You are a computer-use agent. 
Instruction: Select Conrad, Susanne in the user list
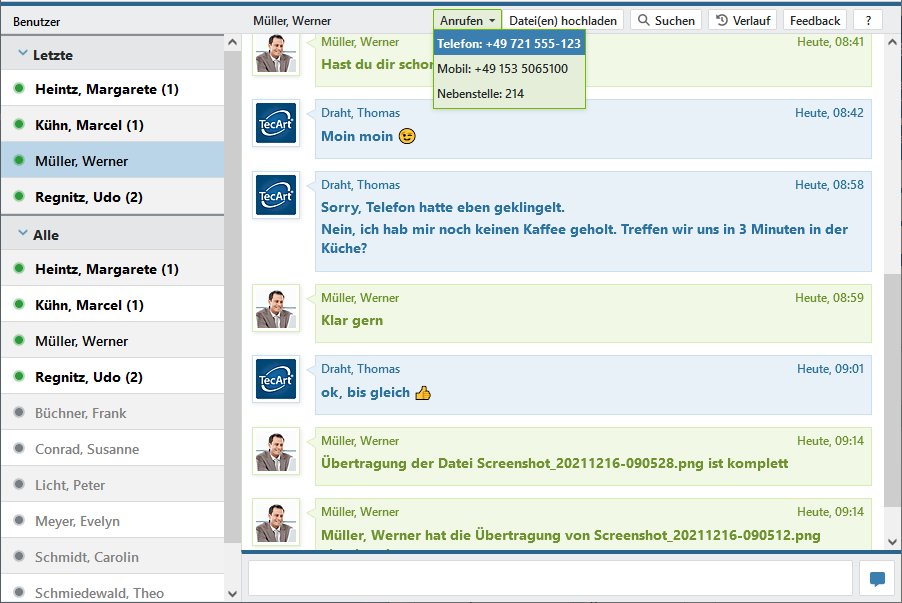[x=87, y=449]
